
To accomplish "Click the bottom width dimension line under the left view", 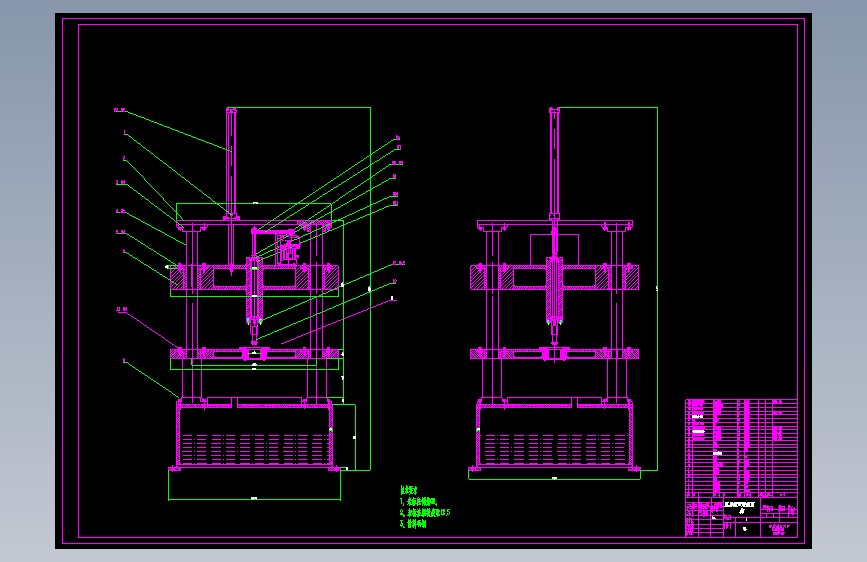I will pos(254,499).
